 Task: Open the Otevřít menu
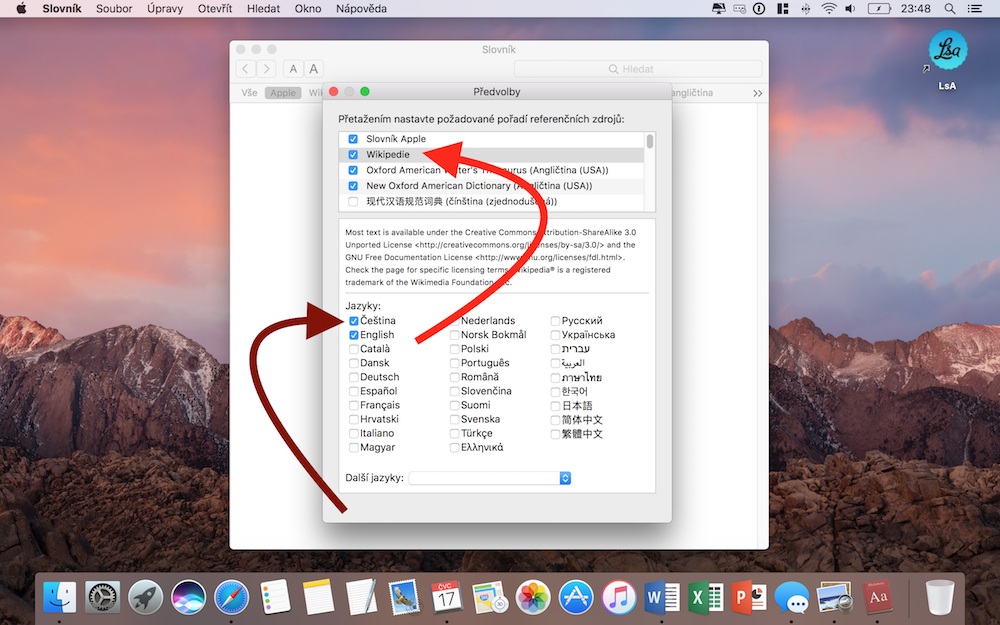coord(215,8)
